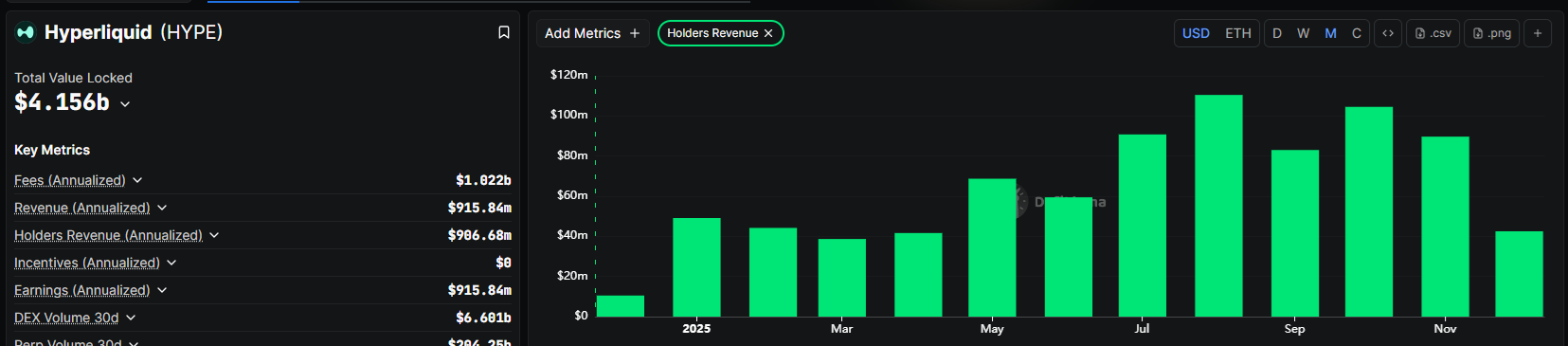
Task: Select monthly (M) chart interval
Action: click(1330, 33)
